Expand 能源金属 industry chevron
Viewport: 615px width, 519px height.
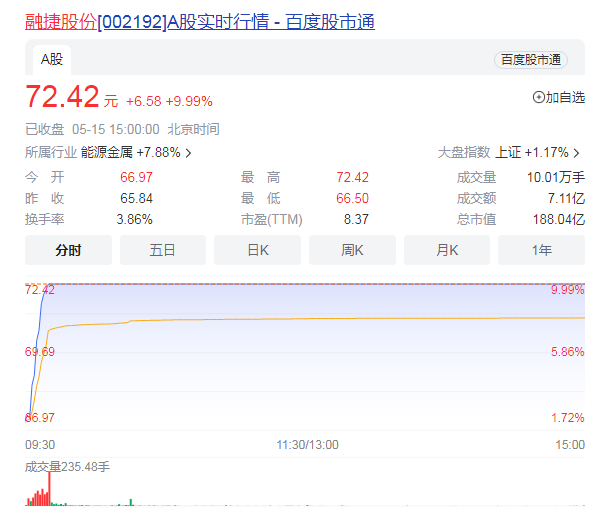[188, 153]
